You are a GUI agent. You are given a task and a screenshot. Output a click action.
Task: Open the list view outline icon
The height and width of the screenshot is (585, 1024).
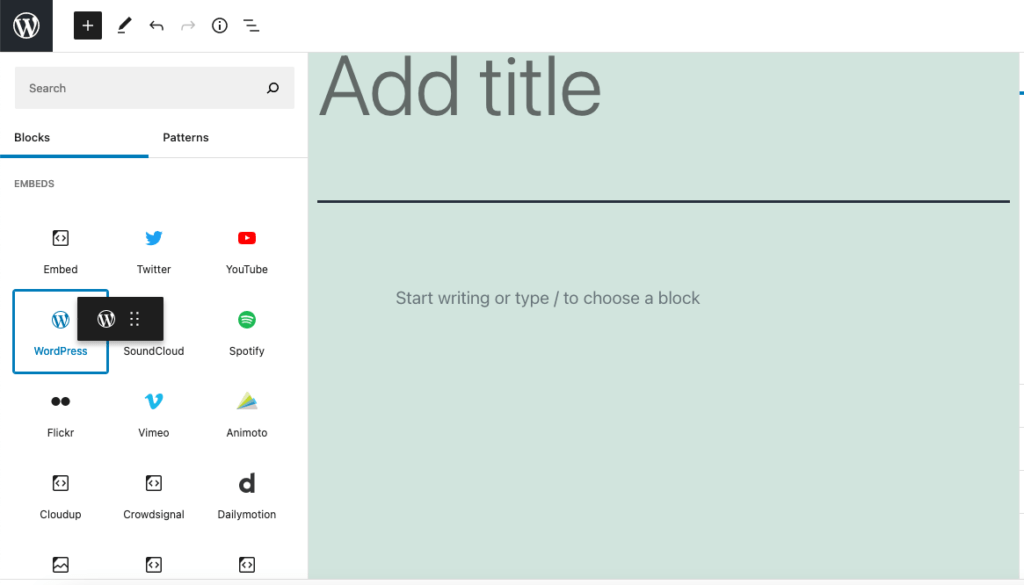coord(251,25)
